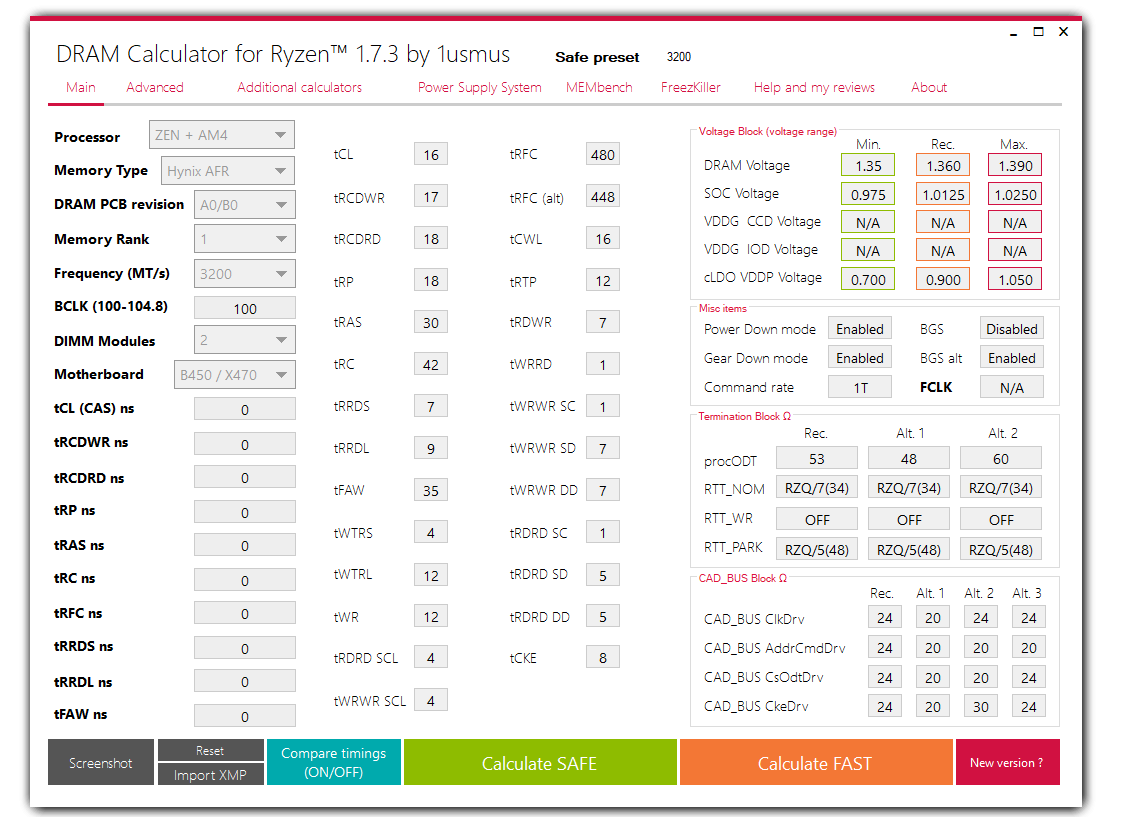
Task: Click the tCL value 16
Action: coord(431,155)
